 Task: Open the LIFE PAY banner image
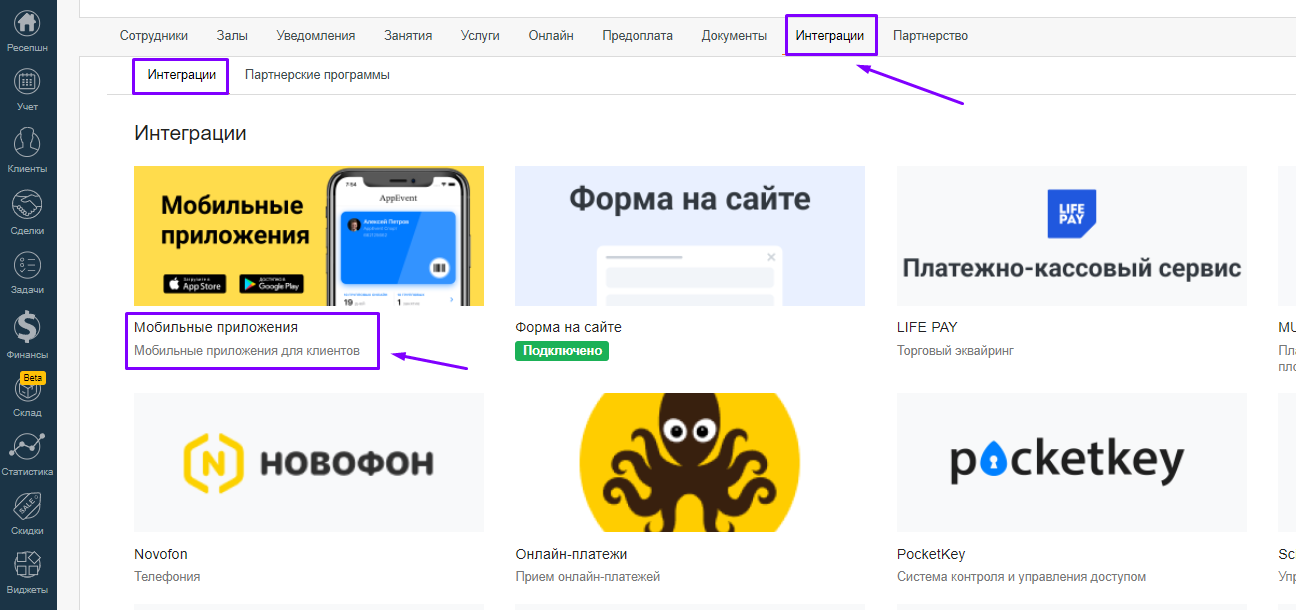(x=1072, y=236)
